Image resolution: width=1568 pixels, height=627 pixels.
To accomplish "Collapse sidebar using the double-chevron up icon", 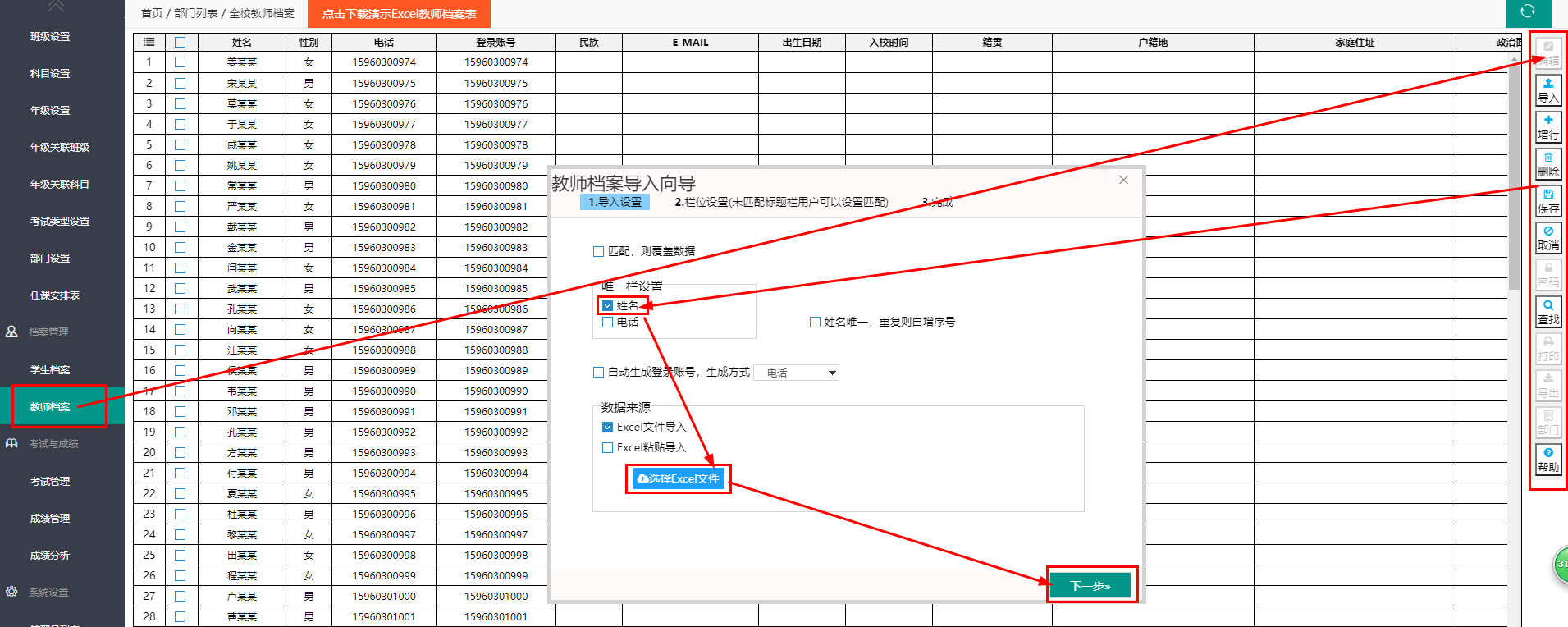I will click(56, 7).
